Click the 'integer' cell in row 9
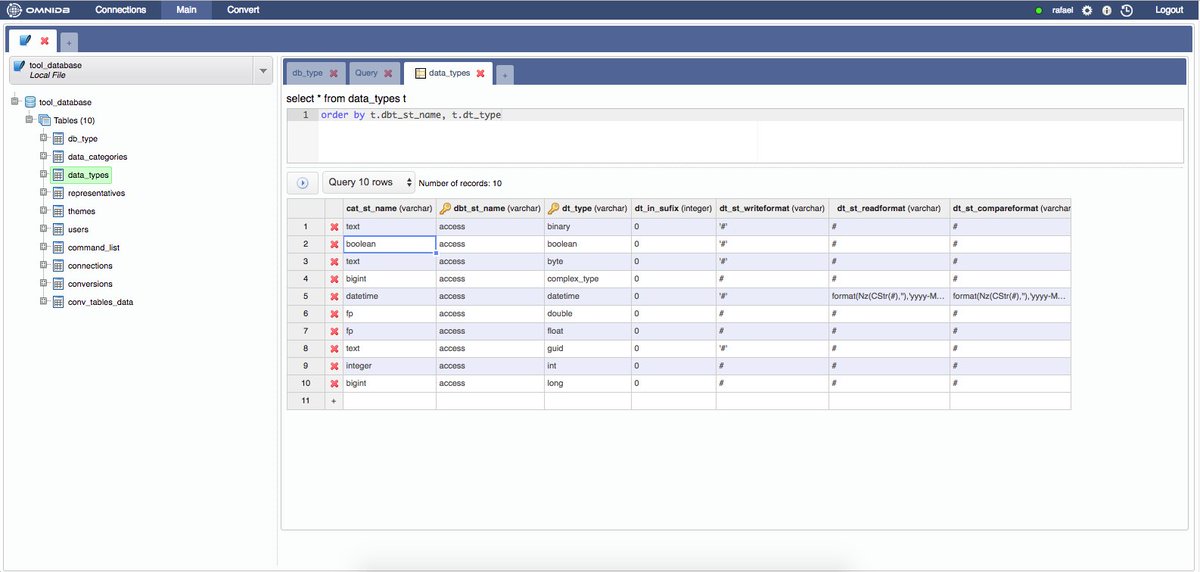 point(389,366)
